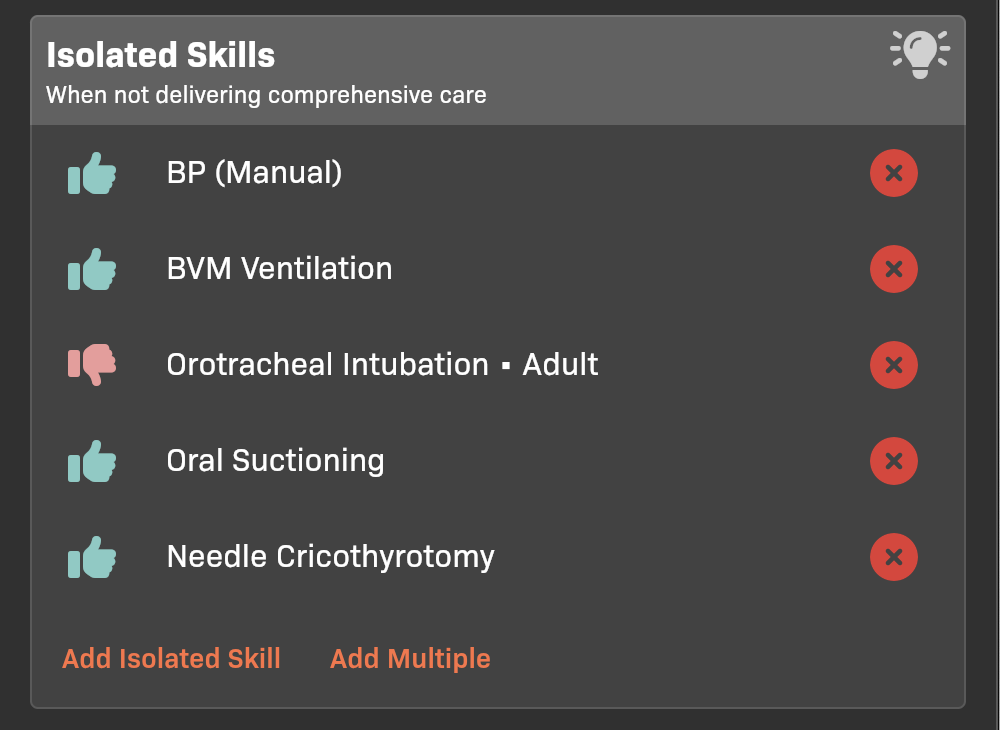Viewport: 1000px width, 730px height.
Task: Toggle thumbs-up rating for BVM Ventilation
Action: (x=92, y=269)
